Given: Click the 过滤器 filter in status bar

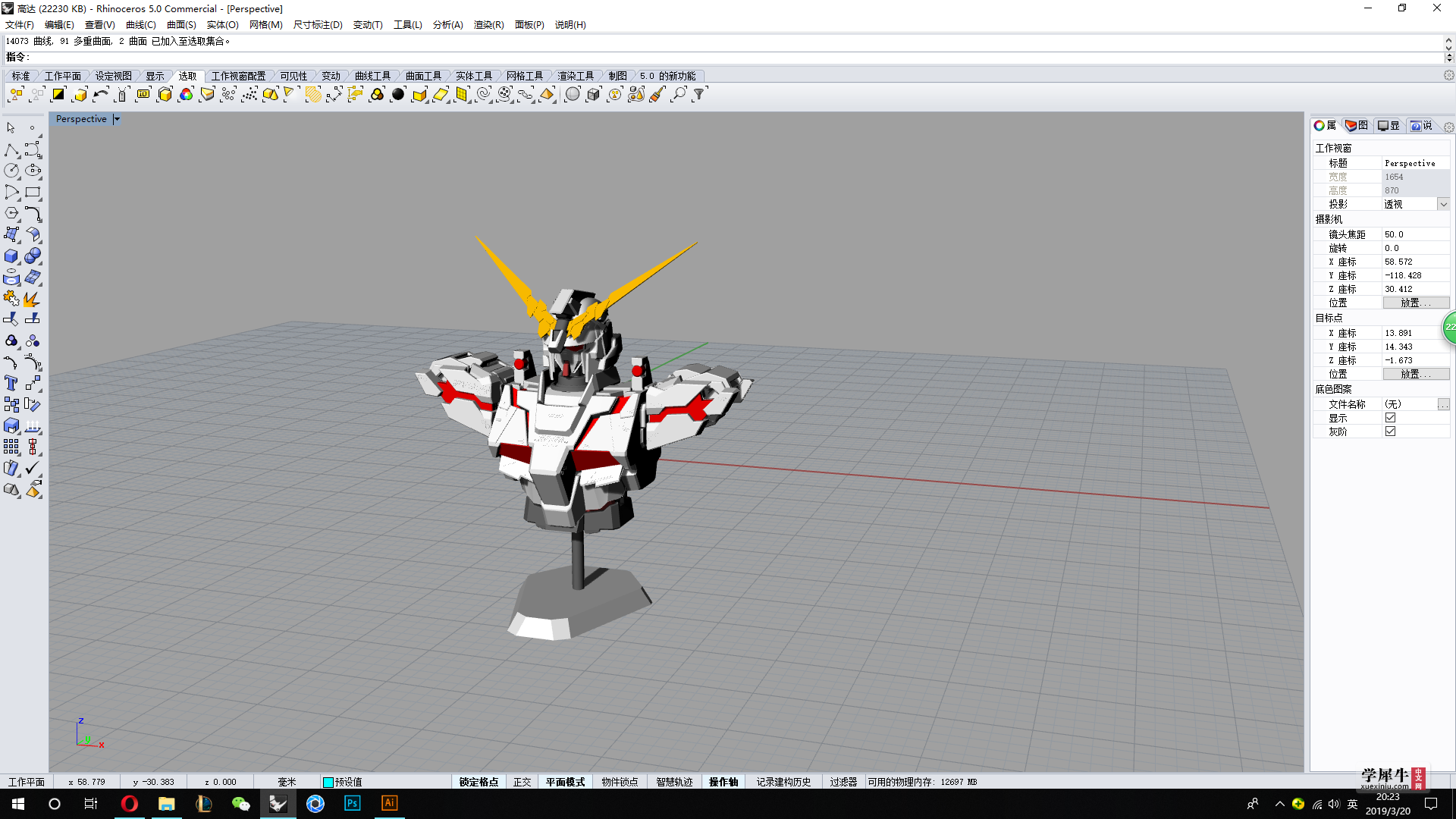Looking at the screenshot, I should [843, 782].
